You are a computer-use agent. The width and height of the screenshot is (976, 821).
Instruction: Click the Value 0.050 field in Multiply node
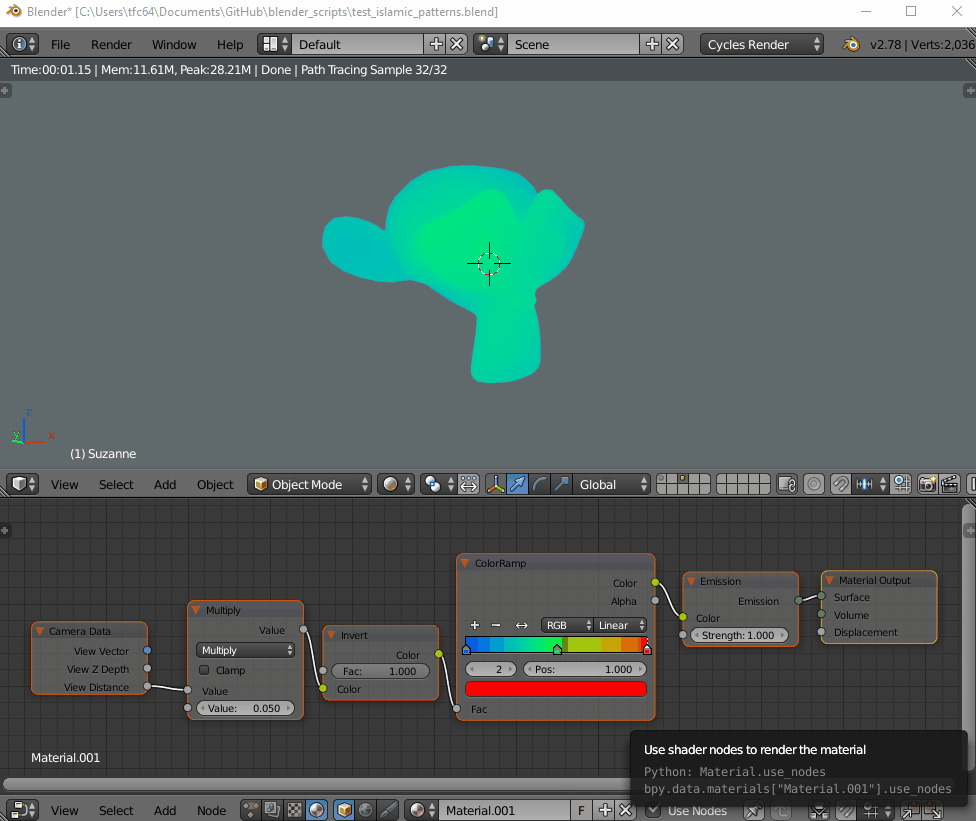(245, 708)
